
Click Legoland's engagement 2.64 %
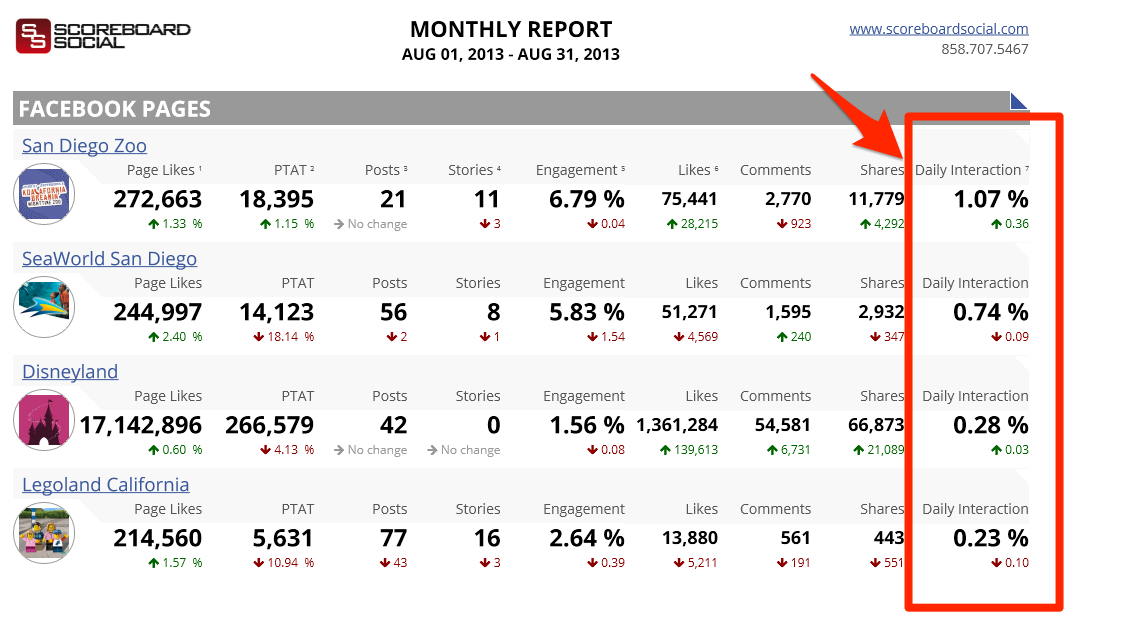coord(587,538)
